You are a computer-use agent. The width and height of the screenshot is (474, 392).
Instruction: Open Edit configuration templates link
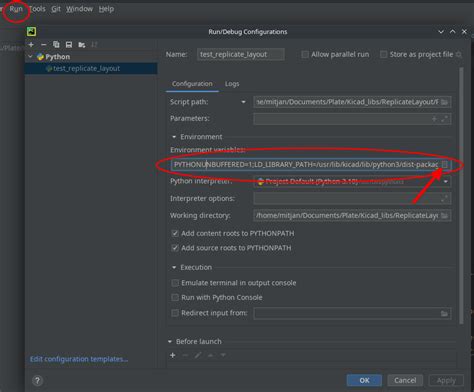pyautogui.click(x=79, y=359)
